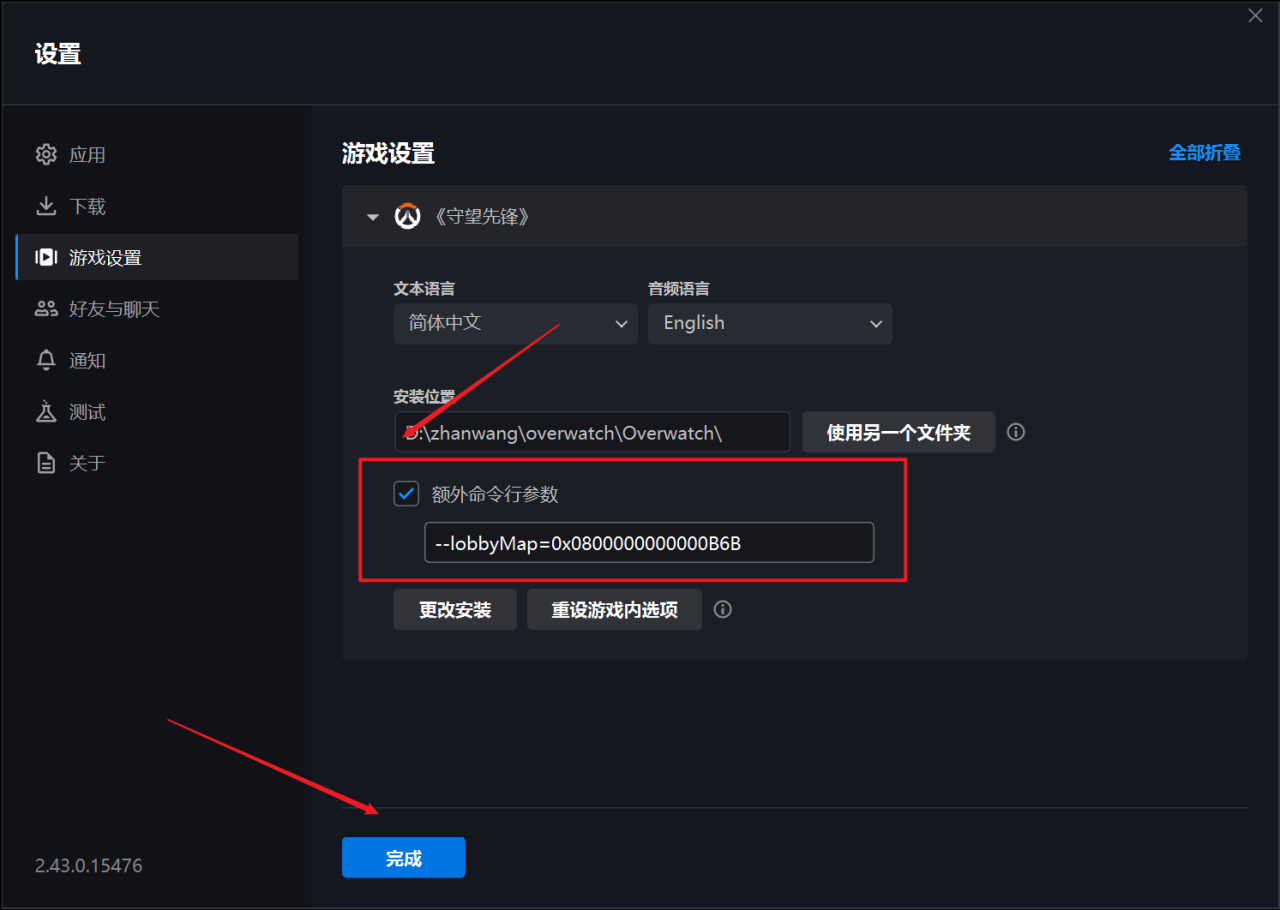Viewport: 1280px width, 910px height.
Task: Go to the 测试 tab
Action: coord(157,412)
